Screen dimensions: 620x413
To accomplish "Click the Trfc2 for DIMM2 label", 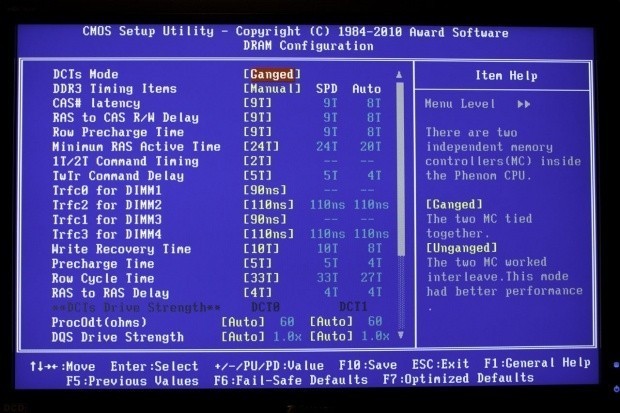I will pyautogui.click(x=107, y=205).
